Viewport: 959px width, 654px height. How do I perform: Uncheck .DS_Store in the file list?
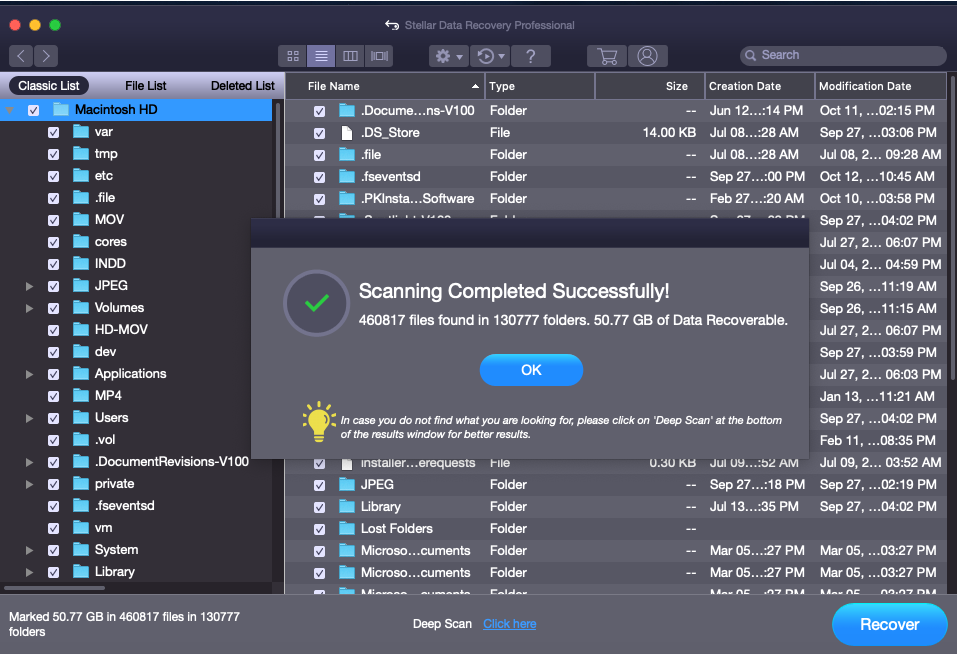coord(319,133)
